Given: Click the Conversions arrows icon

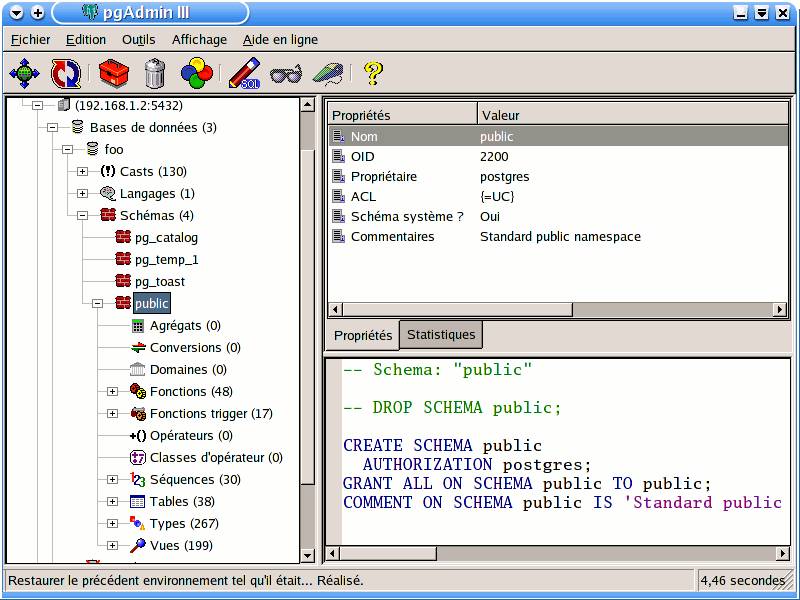Looking at the screenshot, I should pyautogui.click(x=138, y=347).
